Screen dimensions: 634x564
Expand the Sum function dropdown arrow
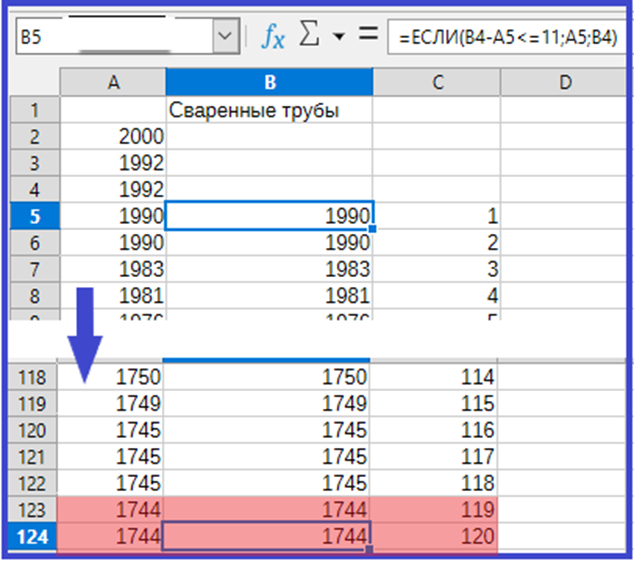click(x=338, y=37)
